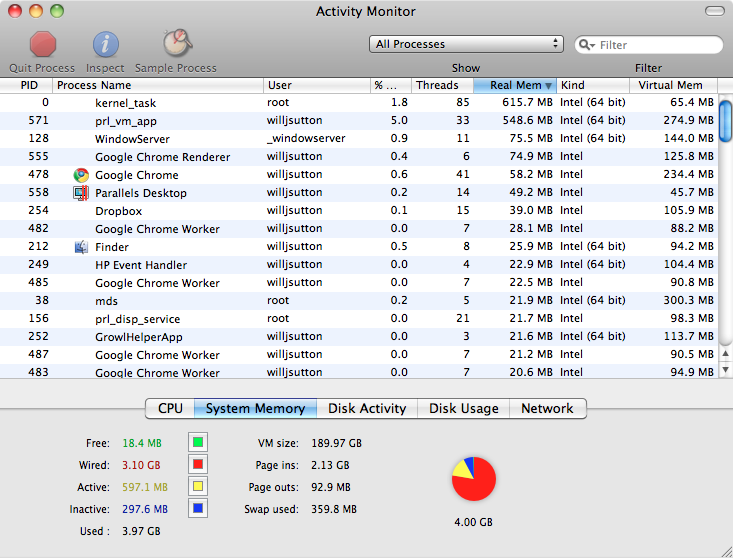Select the WindowServer process row

(359, 139)
